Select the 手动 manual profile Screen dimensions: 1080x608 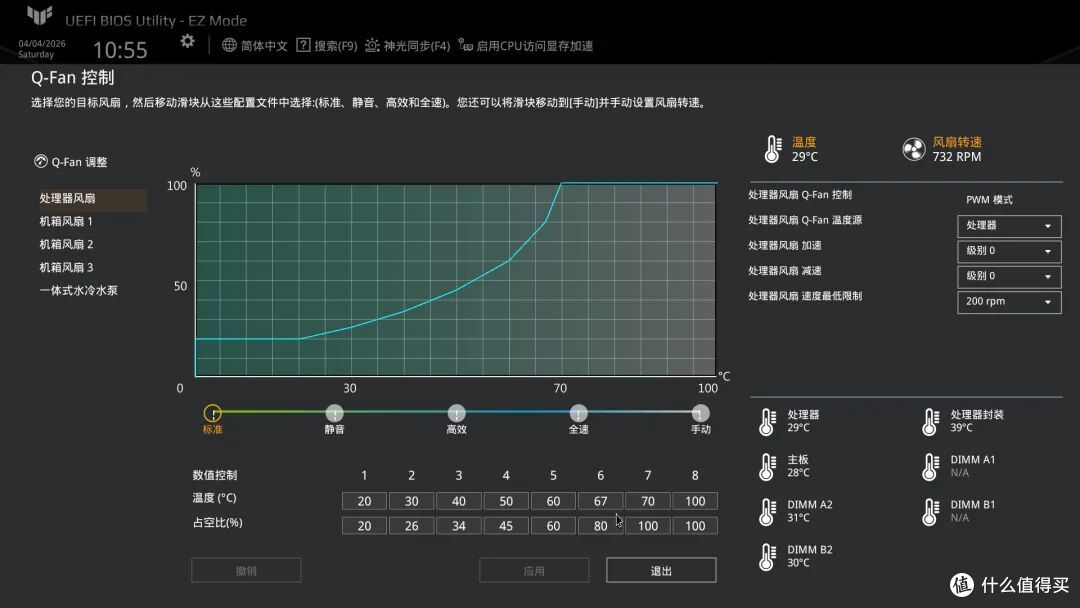click(700, 413)
